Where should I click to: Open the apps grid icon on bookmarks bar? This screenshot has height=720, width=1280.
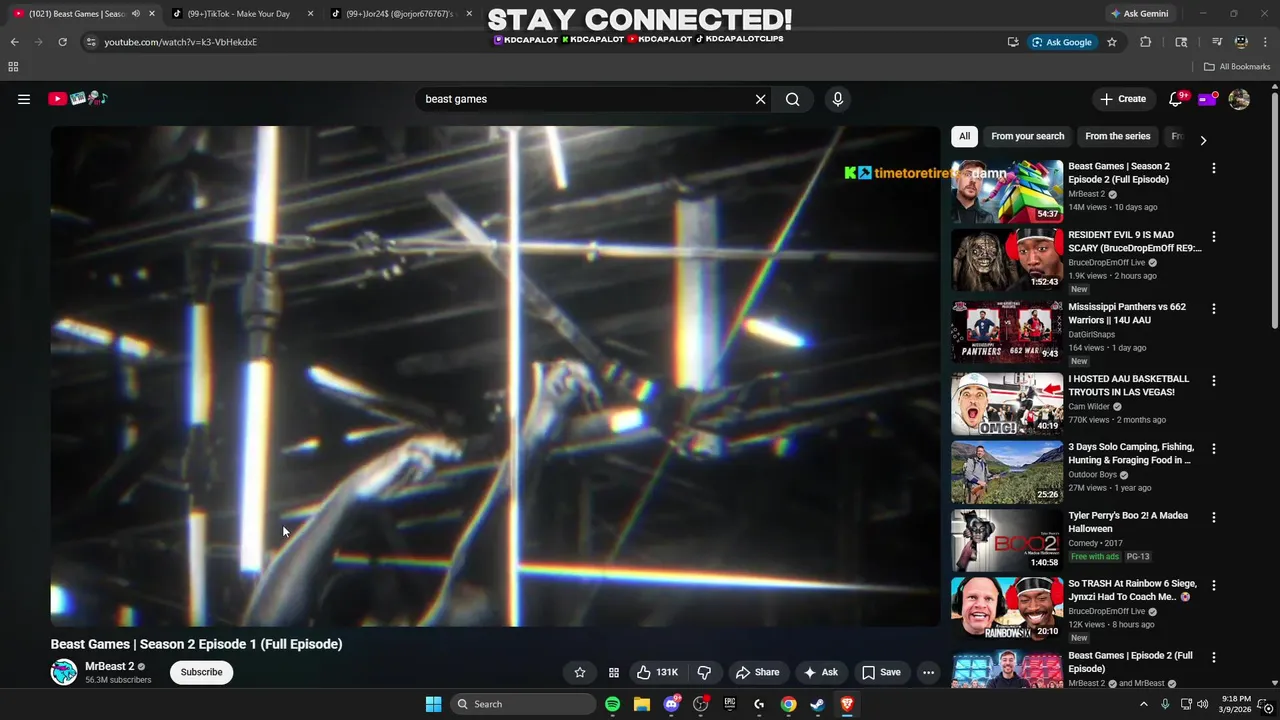[13, 67]
